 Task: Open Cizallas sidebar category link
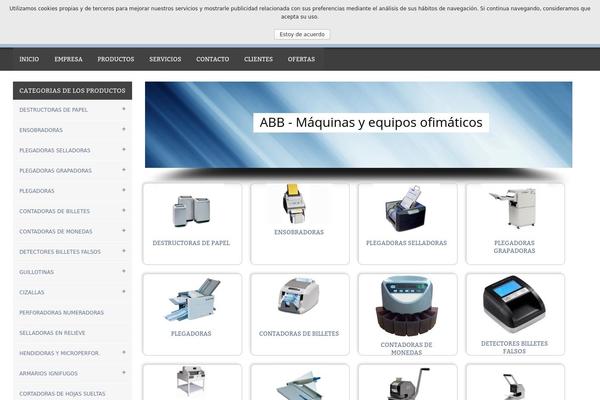point(32,292)
